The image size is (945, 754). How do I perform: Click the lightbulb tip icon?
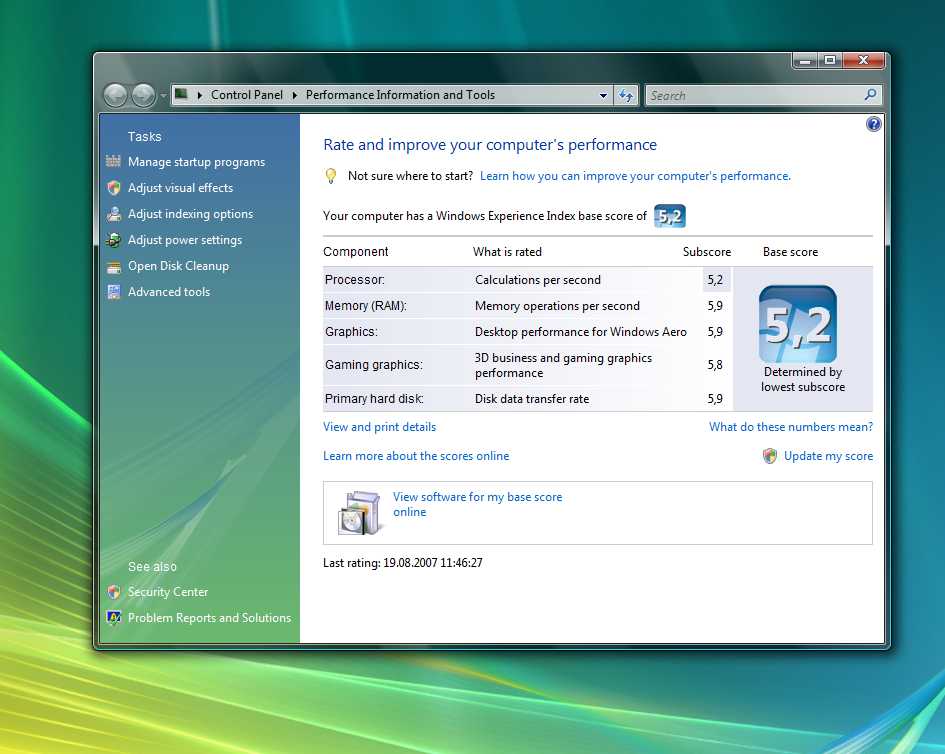331,176
